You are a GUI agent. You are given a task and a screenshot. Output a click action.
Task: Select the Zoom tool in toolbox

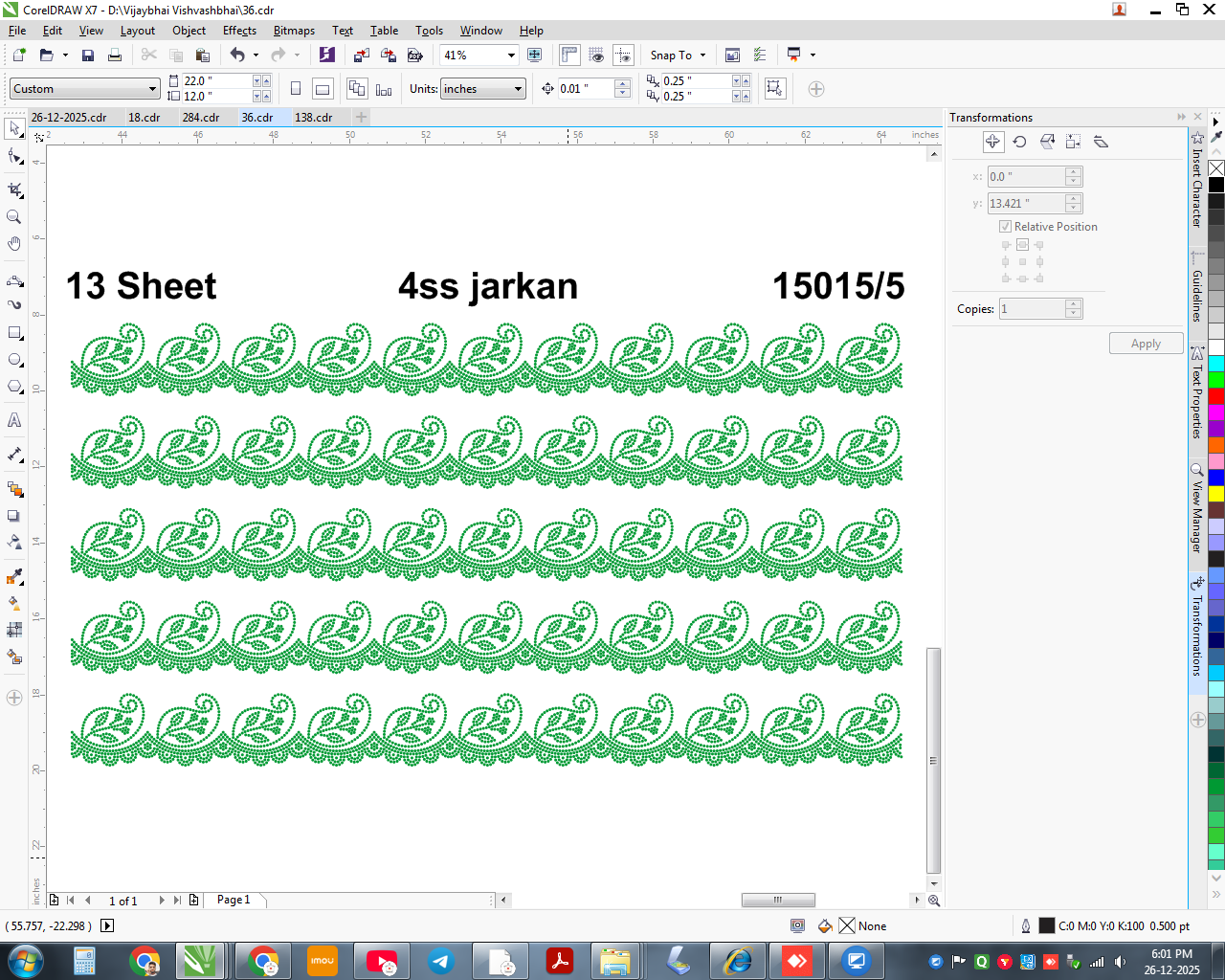[x=14, y=217]
